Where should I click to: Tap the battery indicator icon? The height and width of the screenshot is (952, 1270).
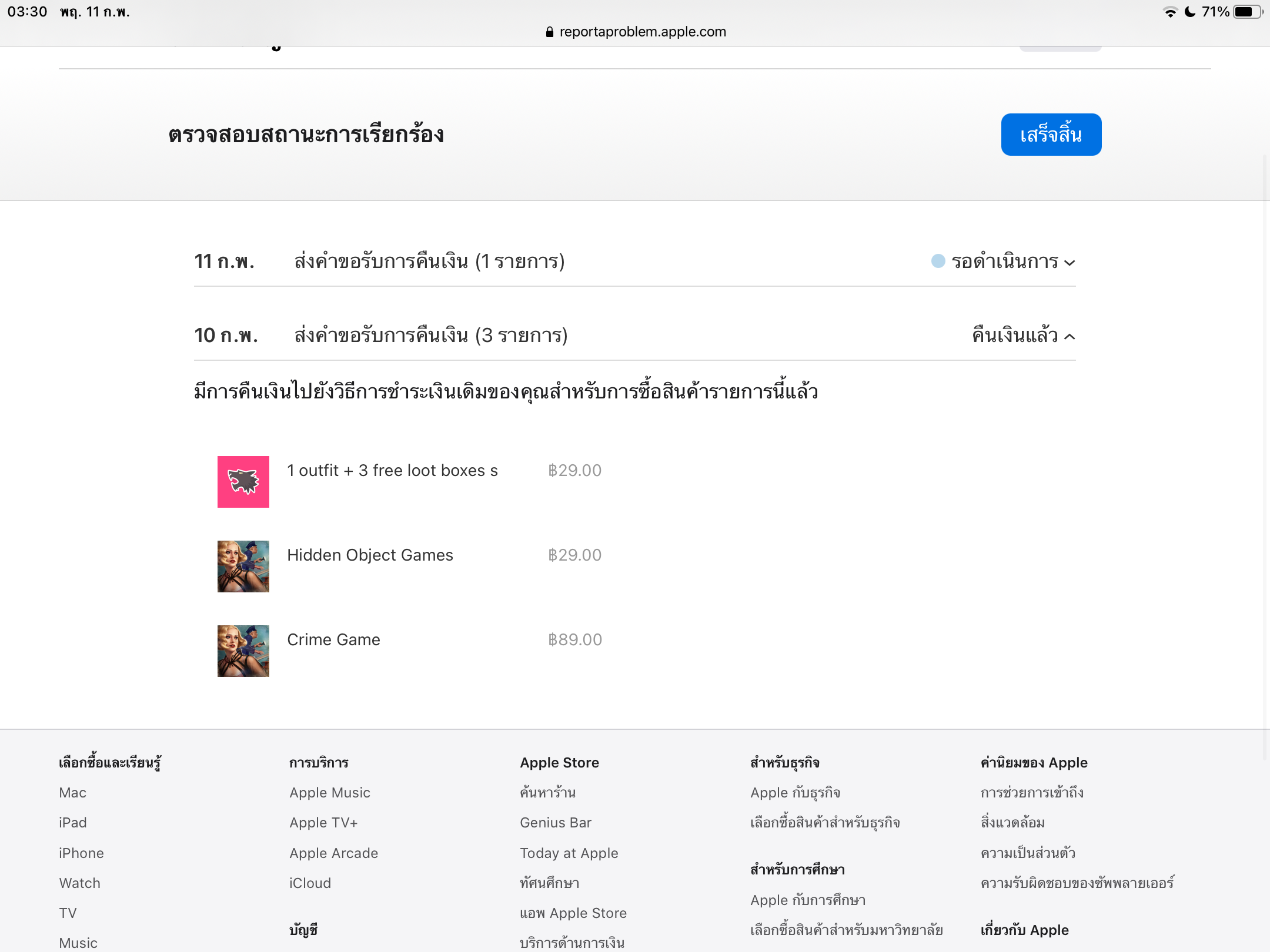pos(1246,12)
